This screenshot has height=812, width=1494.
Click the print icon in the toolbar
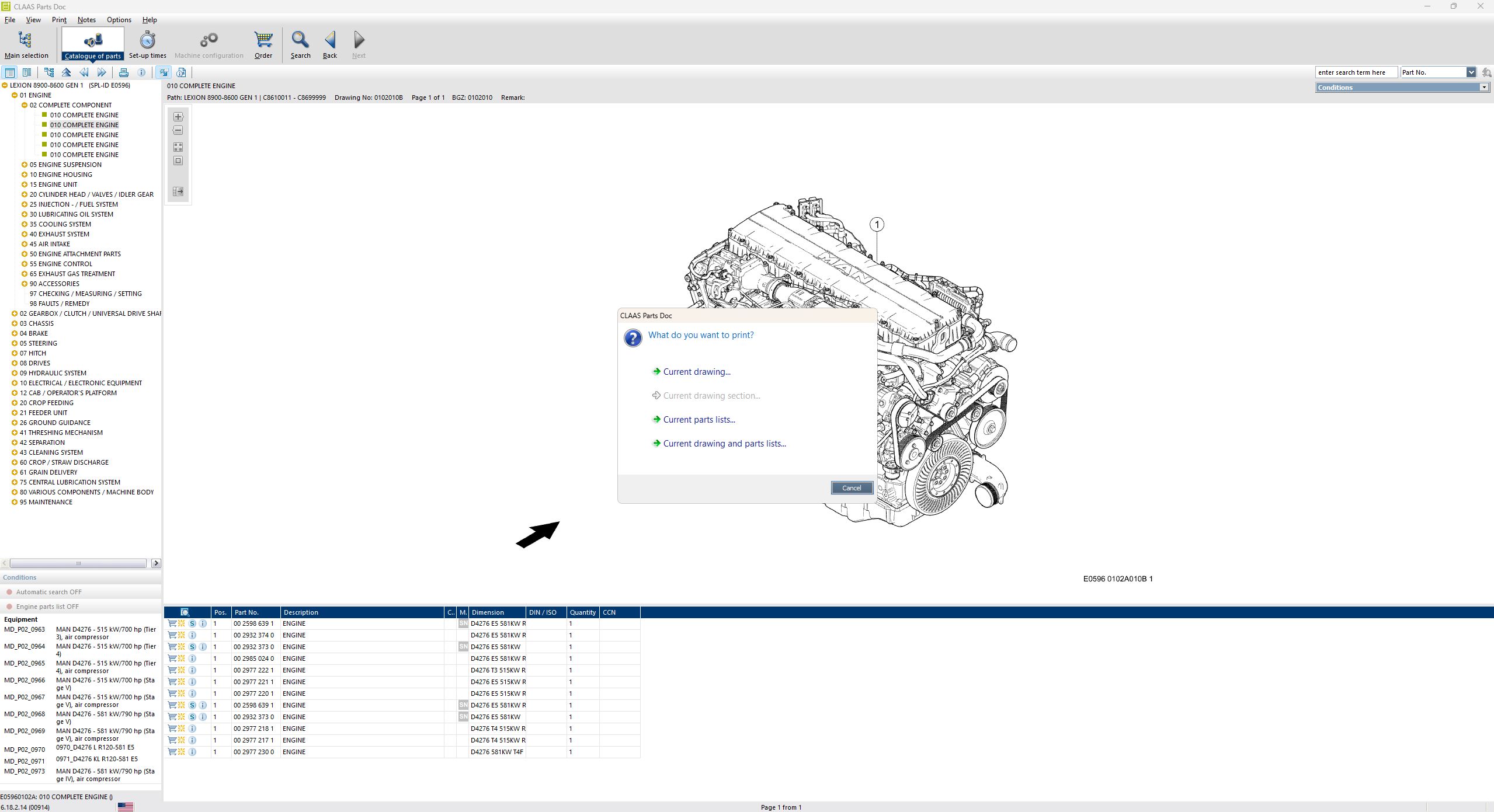click(124, 72)
